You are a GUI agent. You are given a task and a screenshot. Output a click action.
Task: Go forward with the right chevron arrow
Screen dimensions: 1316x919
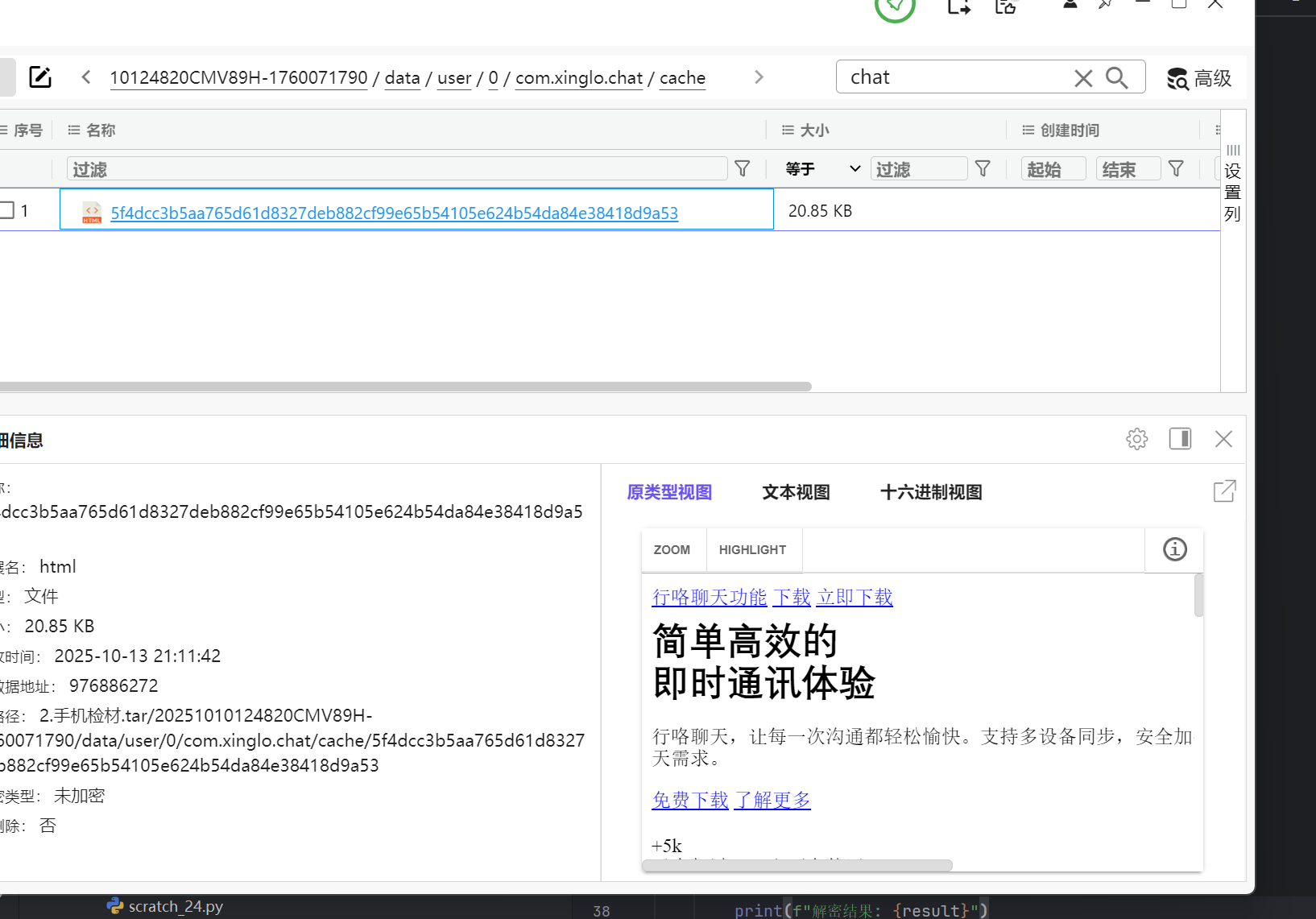[x=759, y=77]
